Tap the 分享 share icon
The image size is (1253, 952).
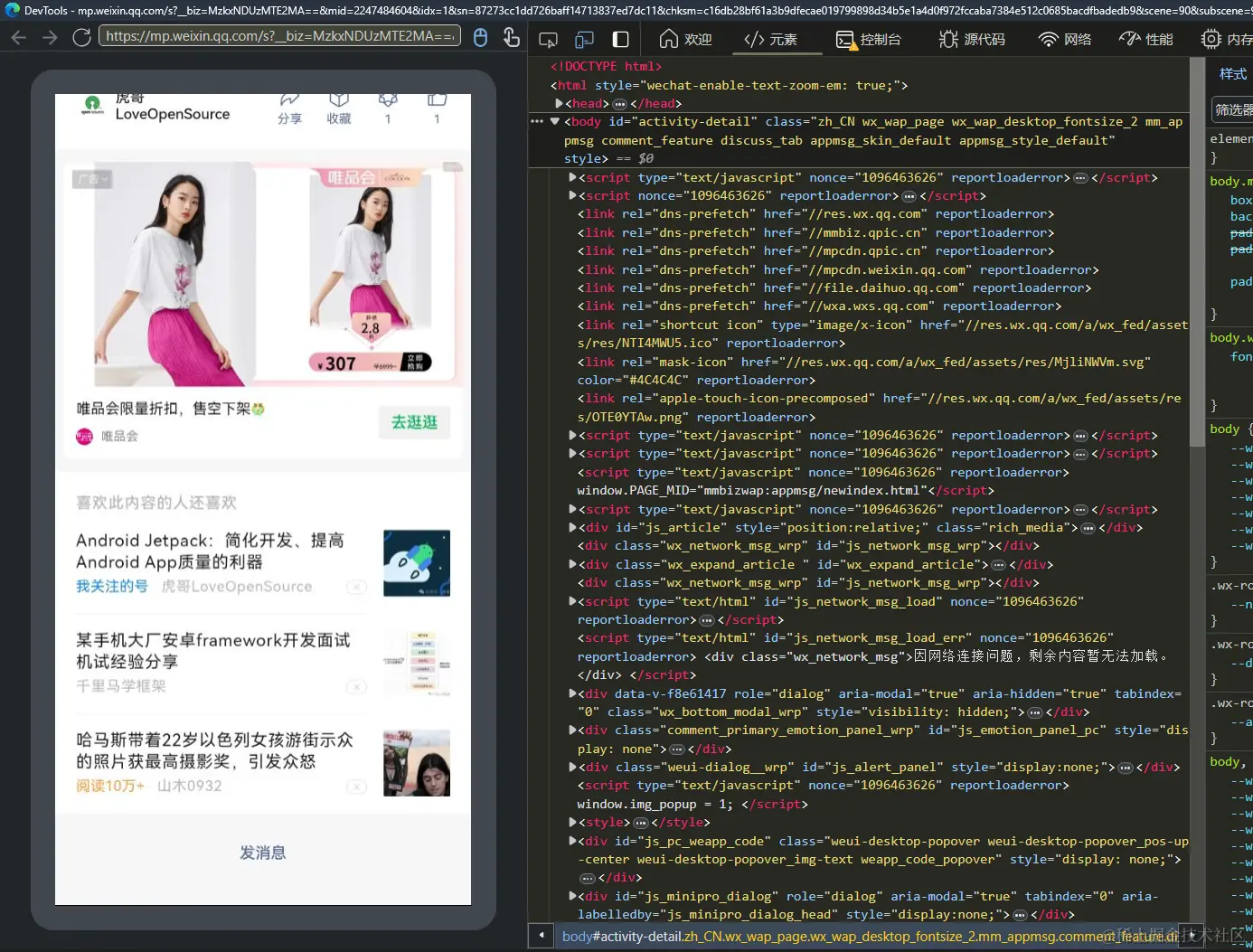tap(289, 108)
